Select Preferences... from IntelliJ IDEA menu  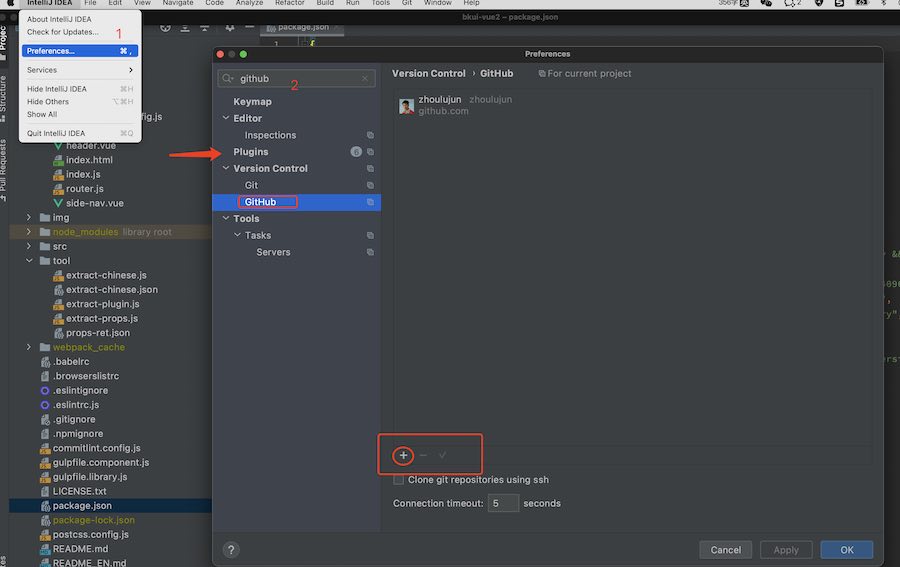80,51
